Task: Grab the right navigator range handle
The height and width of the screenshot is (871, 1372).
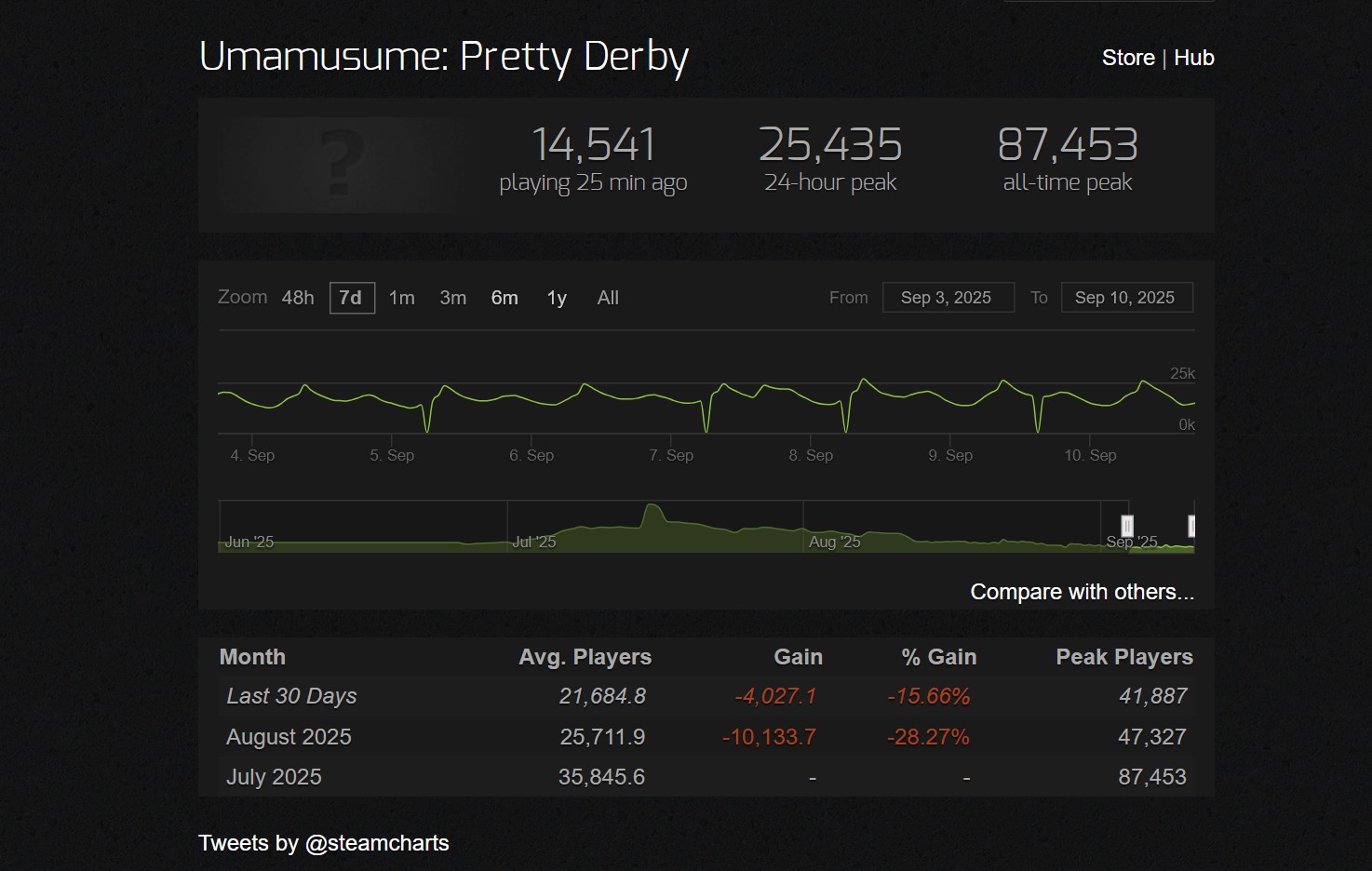Action: [x=1191, y=527]
